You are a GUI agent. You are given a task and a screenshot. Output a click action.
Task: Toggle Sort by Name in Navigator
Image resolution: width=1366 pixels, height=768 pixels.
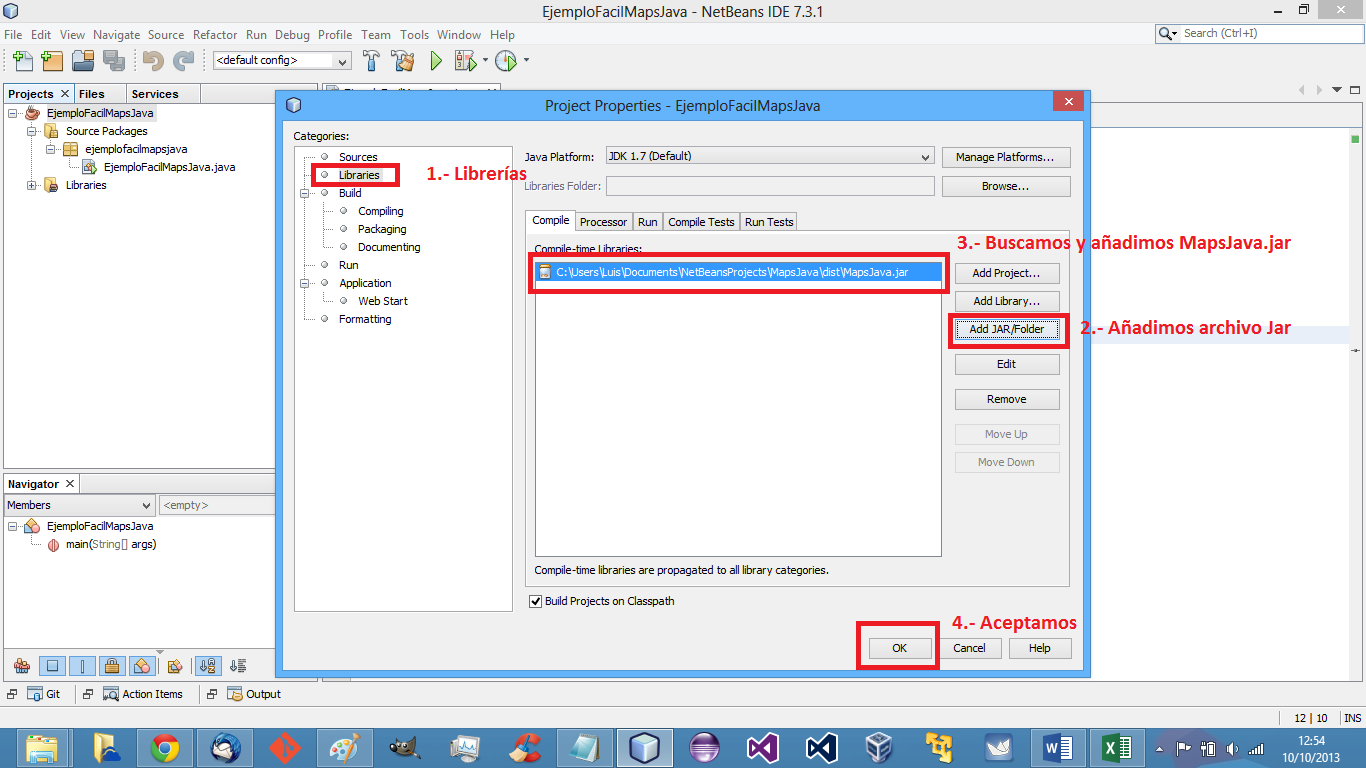(x=208, y=666)
